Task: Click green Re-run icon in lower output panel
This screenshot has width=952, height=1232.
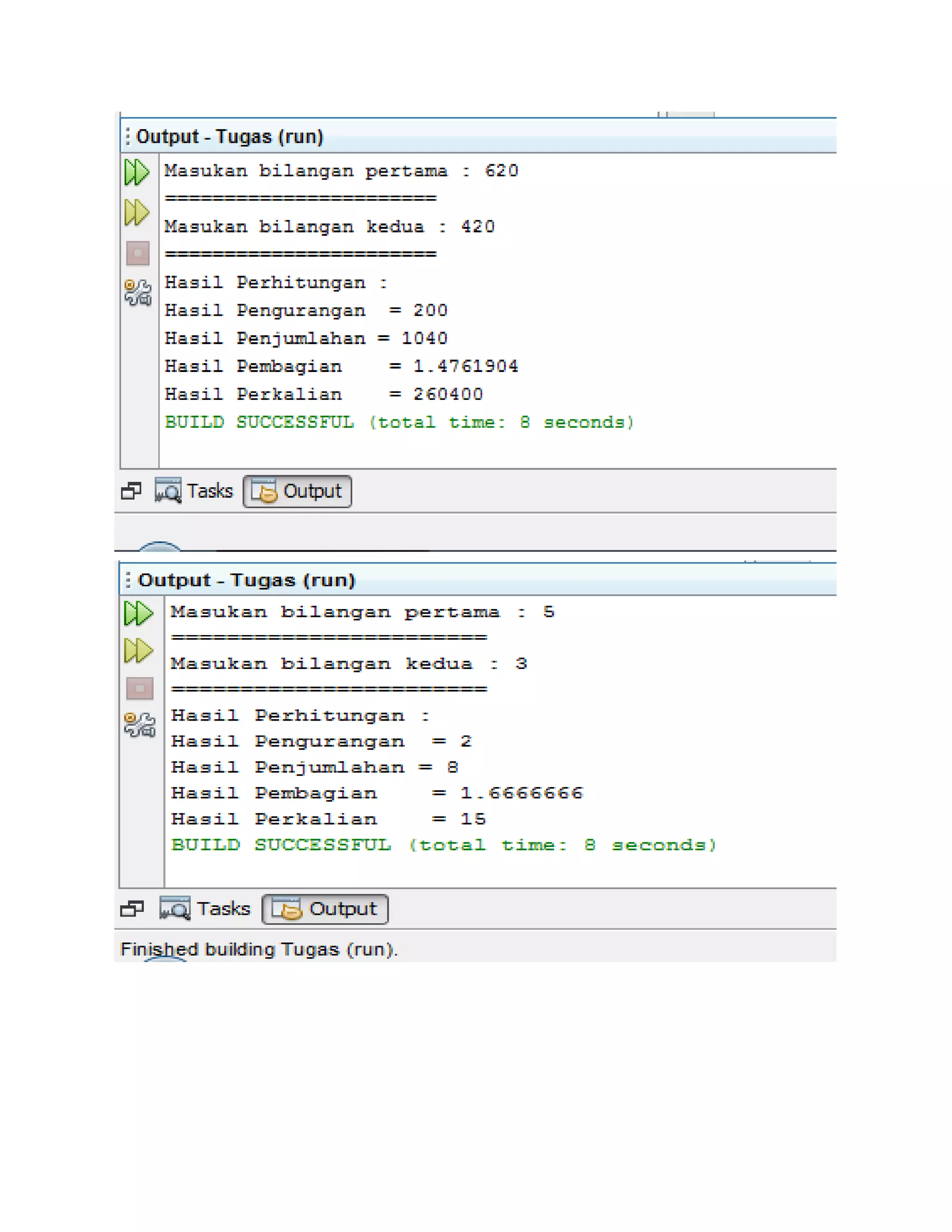Action: [138, 613]
